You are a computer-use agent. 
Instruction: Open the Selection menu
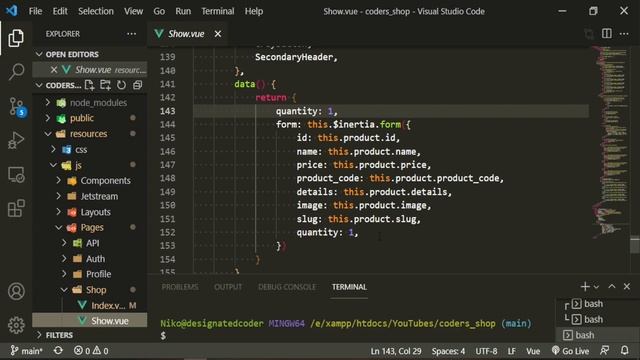pyautogui.click(x=96, y=11)
